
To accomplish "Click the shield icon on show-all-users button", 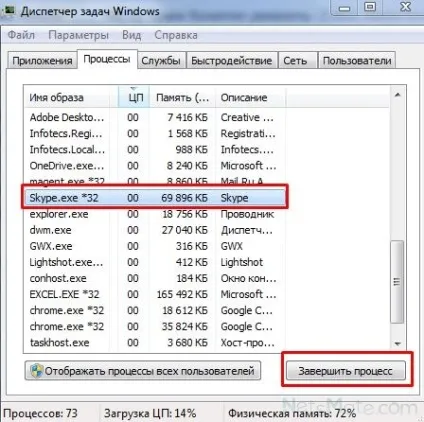I will (36, 371).
